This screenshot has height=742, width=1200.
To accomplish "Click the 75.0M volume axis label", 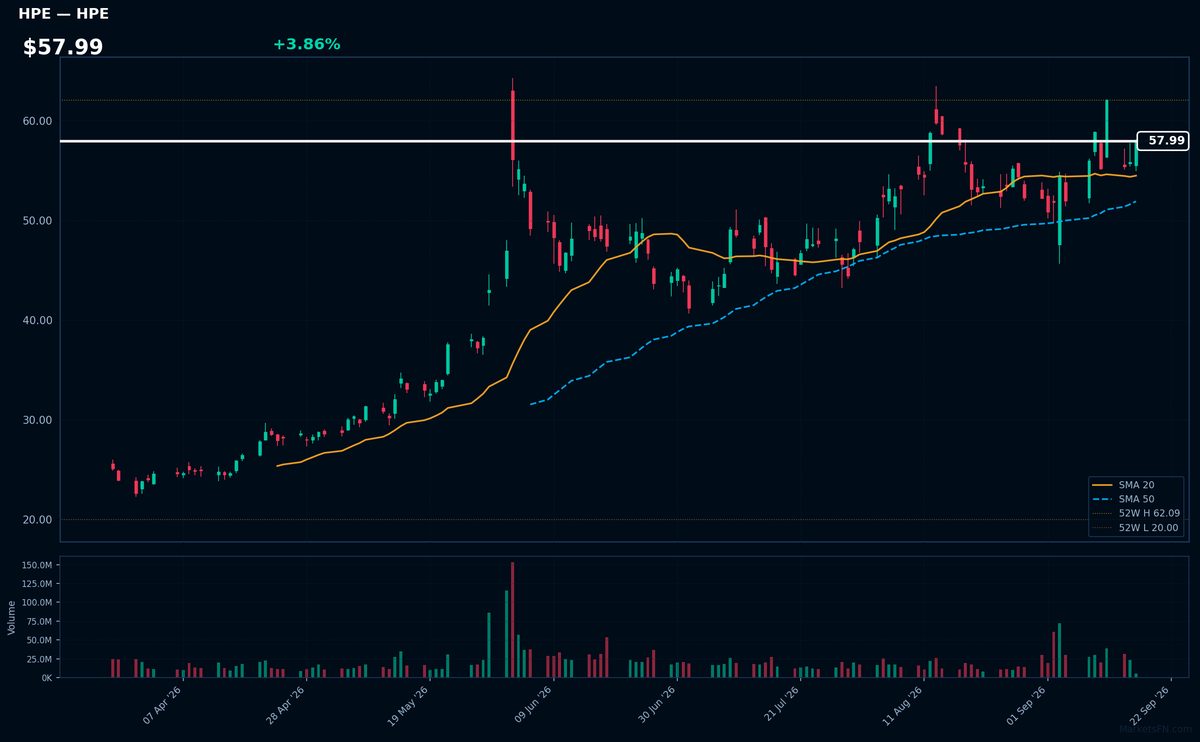I will coord(40,622).
